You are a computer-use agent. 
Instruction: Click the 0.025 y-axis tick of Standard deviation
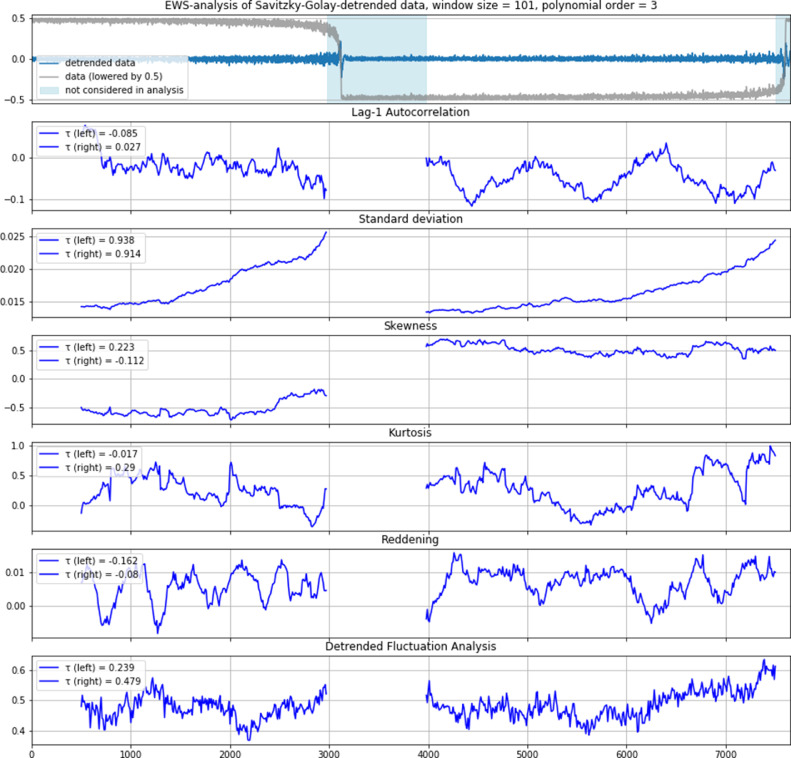pos(14,236)
